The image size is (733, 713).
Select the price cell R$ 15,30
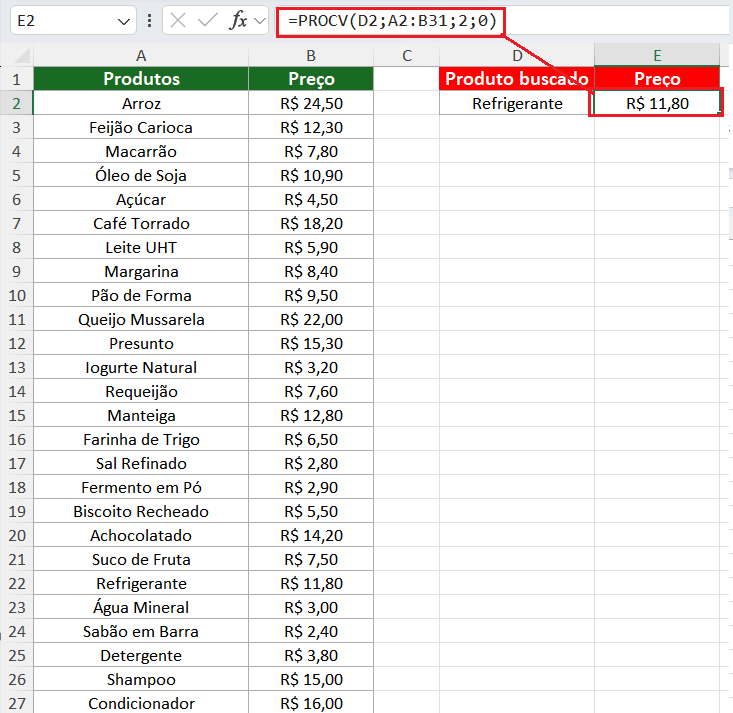pyautogui.click(x=311, y=343)
